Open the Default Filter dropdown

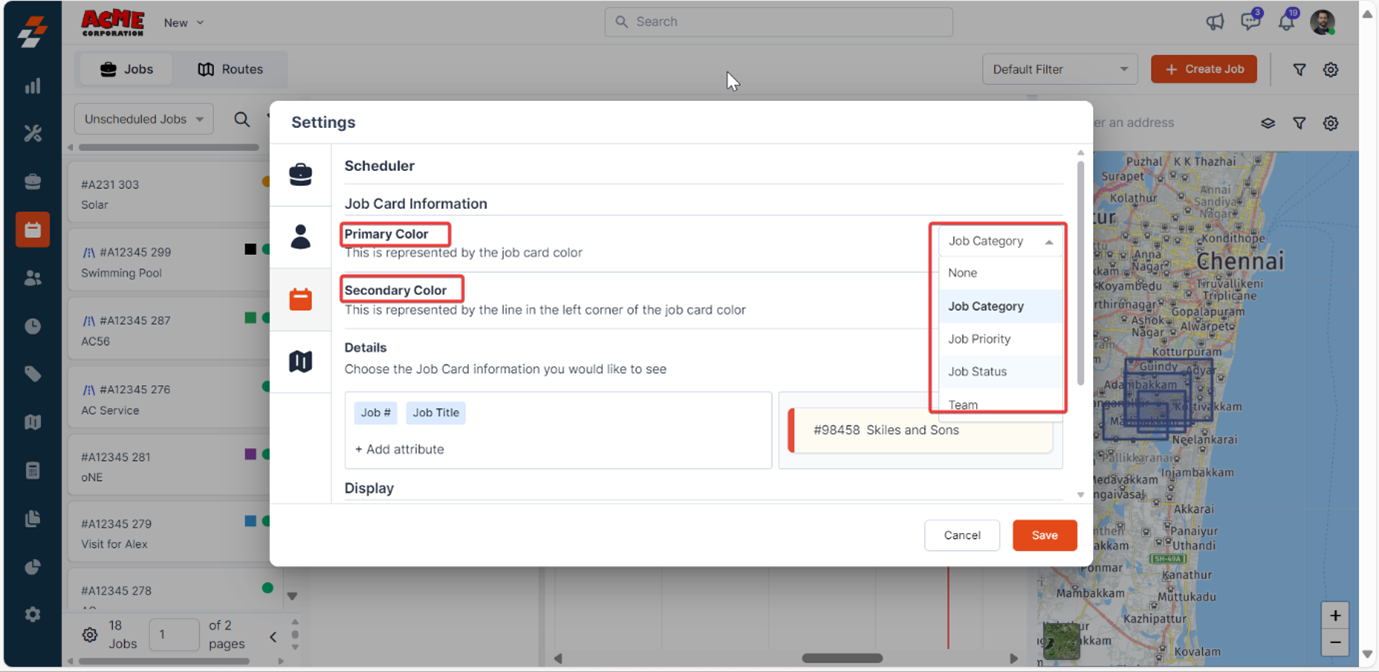pos(1060,69)
